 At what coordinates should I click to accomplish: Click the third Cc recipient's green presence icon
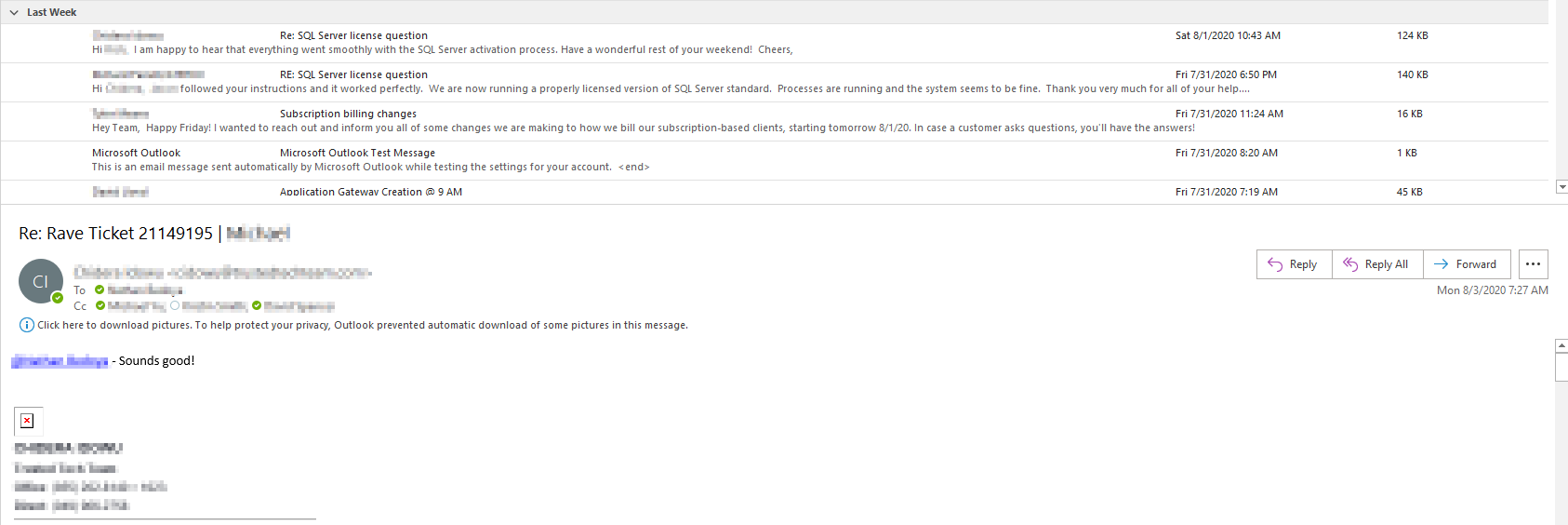pyautogui.click(x=257, y=305)
